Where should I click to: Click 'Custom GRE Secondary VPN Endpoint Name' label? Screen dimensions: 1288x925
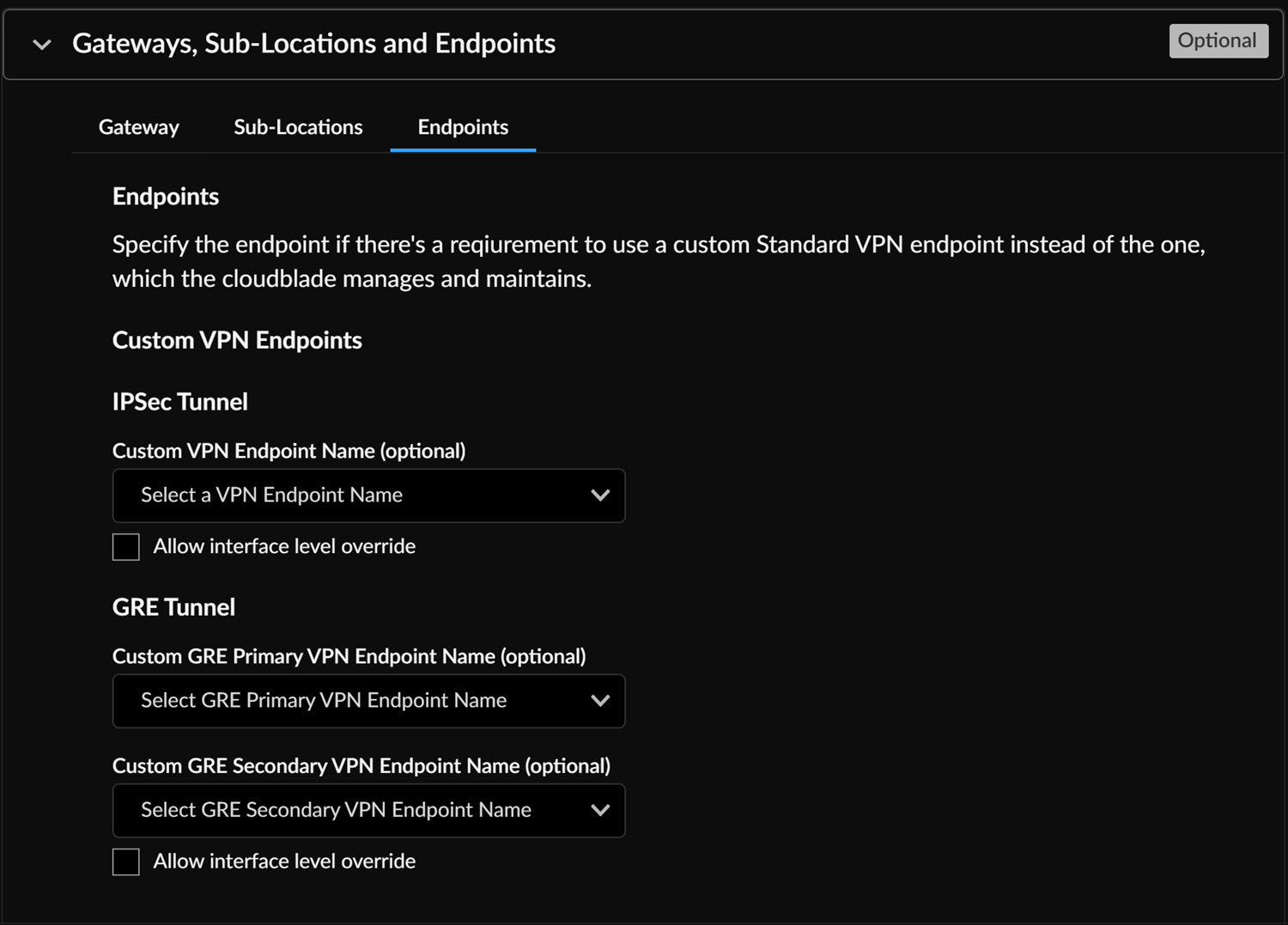pos(361,765)
